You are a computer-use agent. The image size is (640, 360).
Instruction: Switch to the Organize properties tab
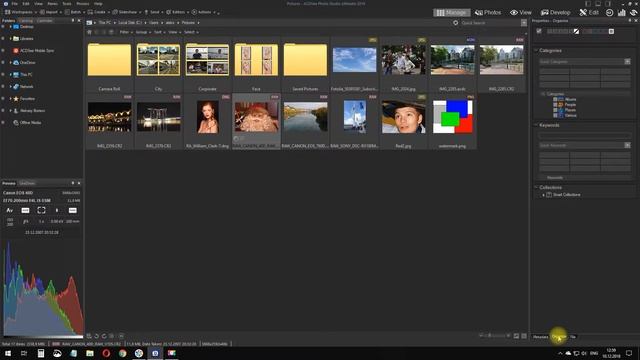(x=559, y=337)
